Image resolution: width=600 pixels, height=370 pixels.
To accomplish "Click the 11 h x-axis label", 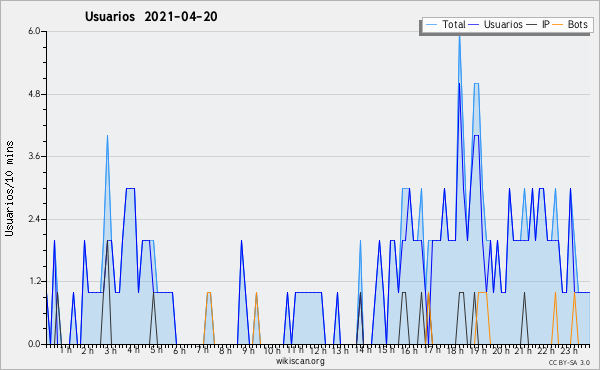I will tap(295, 350).
